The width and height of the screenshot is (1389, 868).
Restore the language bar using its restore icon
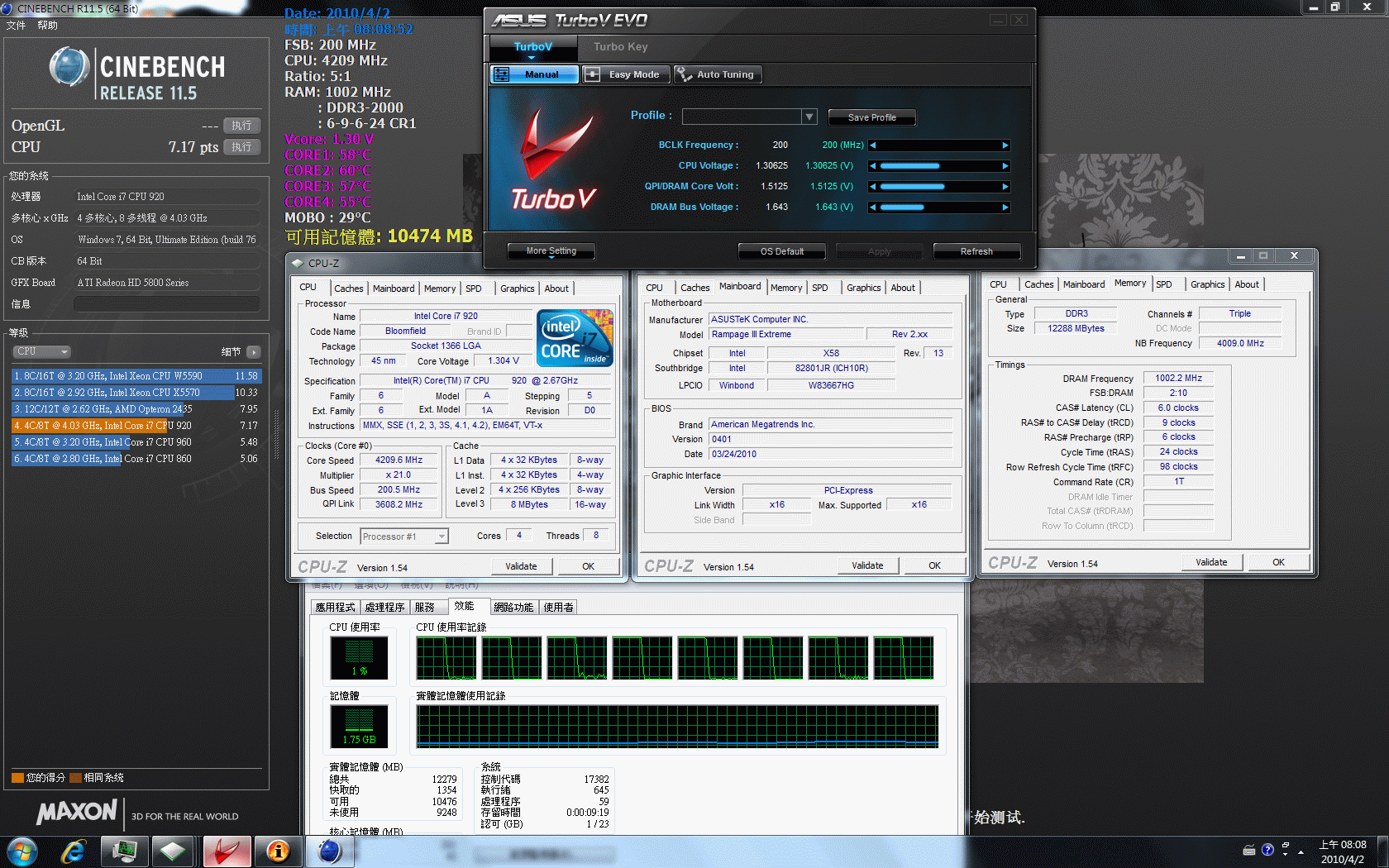[x=1285, y=846]
